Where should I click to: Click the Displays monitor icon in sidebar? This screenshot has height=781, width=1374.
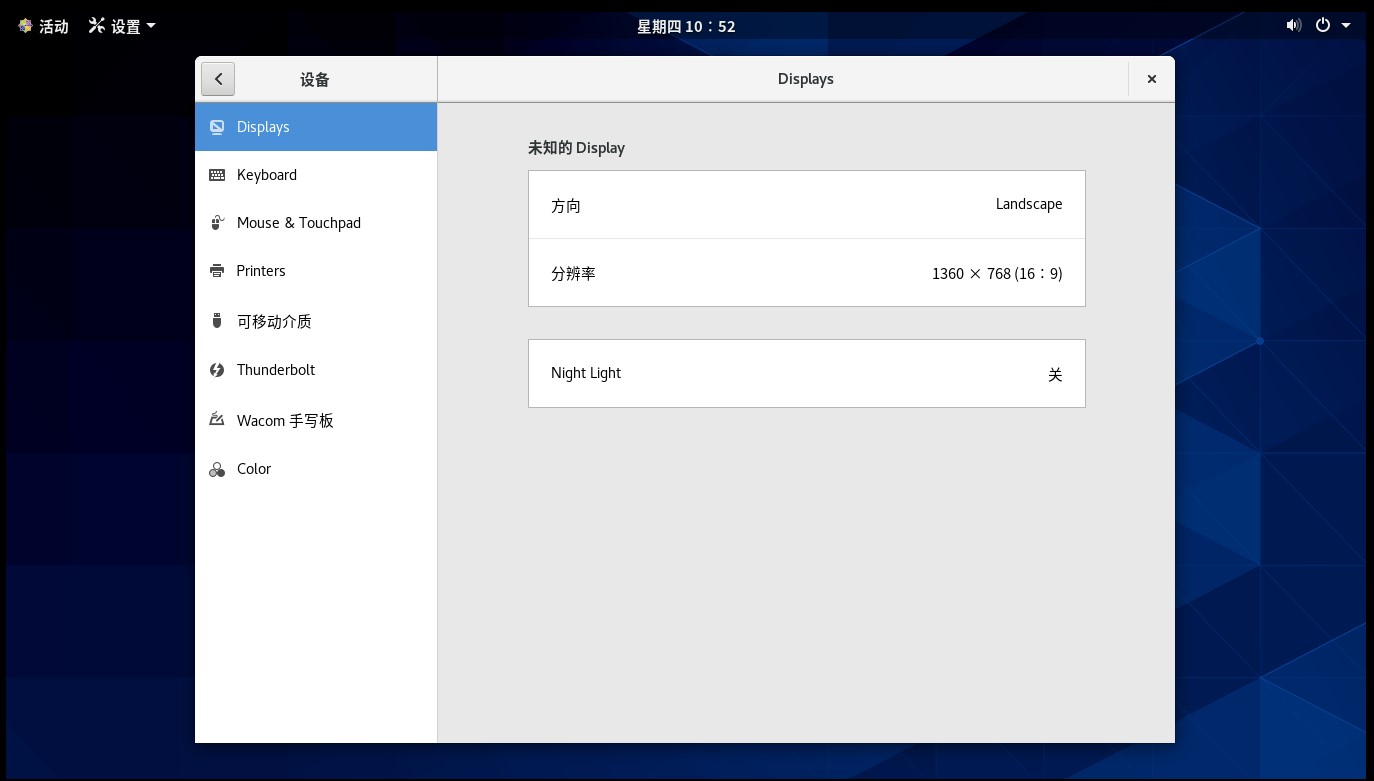point(217,127)
